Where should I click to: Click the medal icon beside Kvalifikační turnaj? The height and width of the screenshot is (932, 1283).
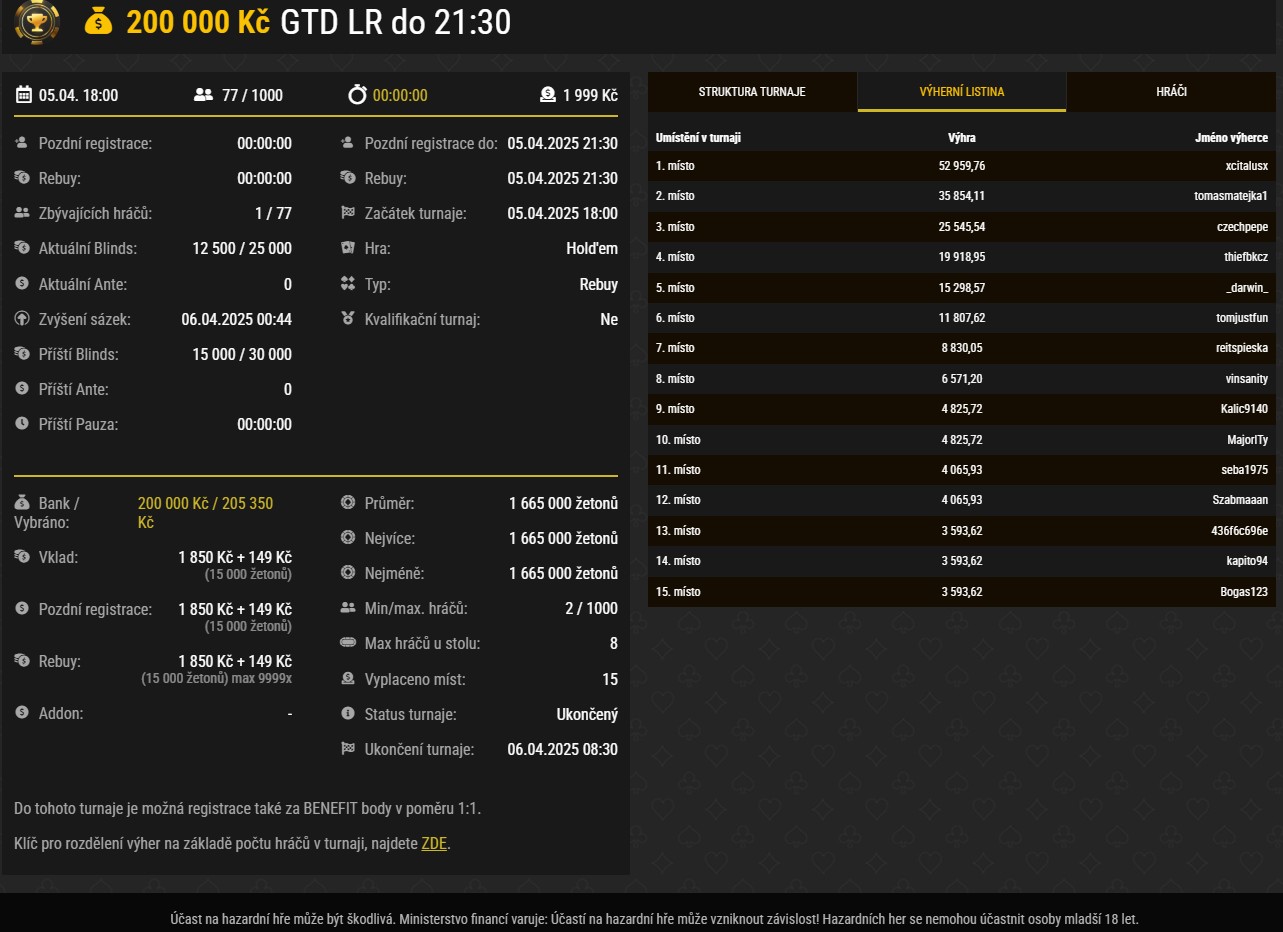tap(348, 319)
